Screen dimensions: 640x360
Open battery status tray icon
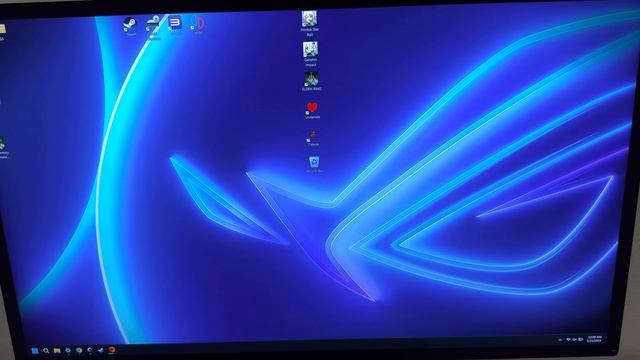coord(580,340)
